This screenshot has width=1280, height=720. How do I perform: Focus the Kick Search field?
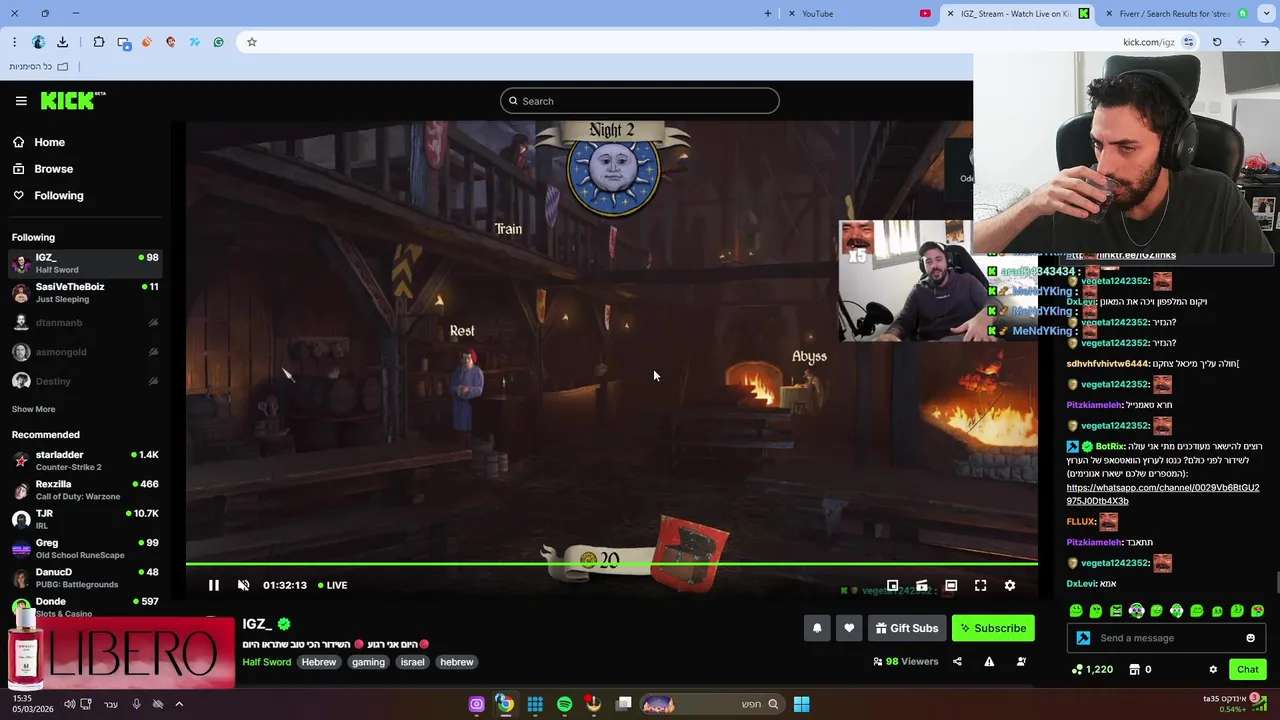[640, 101]
